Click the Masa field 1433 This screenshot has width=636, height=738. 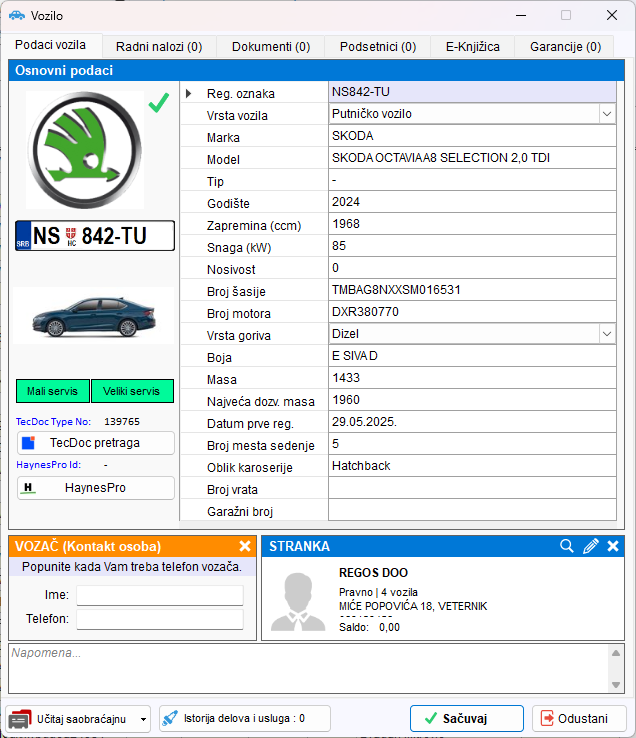[x=472, y=378]
